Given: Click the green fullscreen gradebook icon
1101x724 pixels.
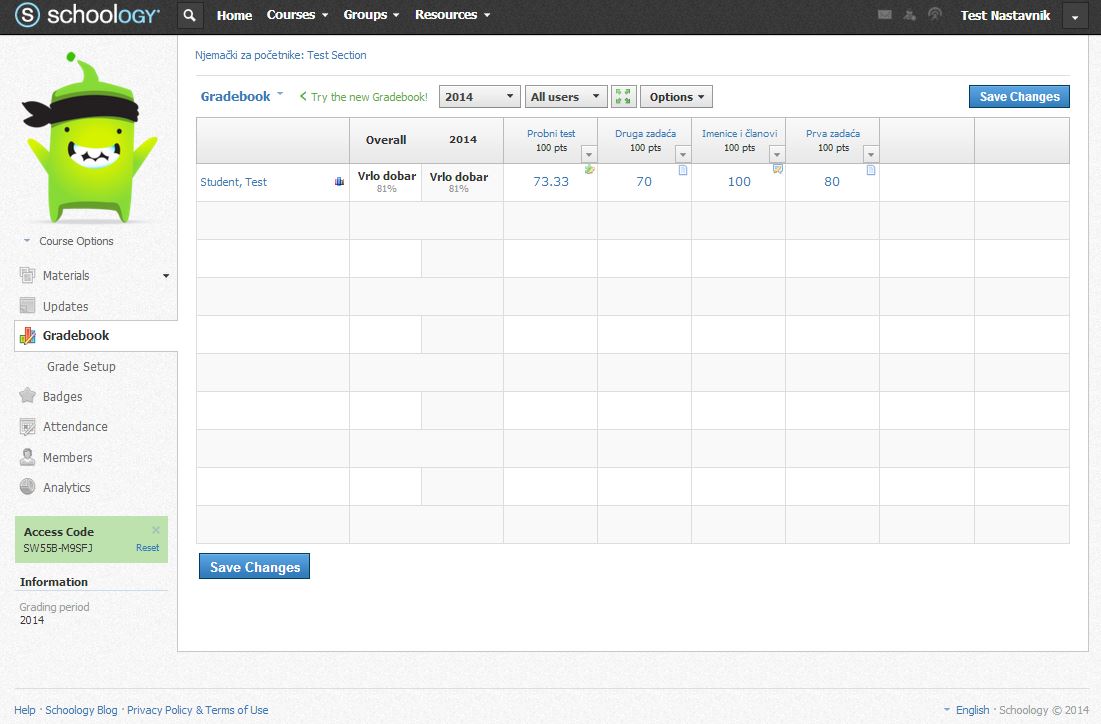Looking at the screenshot, I should coord(623,97).
